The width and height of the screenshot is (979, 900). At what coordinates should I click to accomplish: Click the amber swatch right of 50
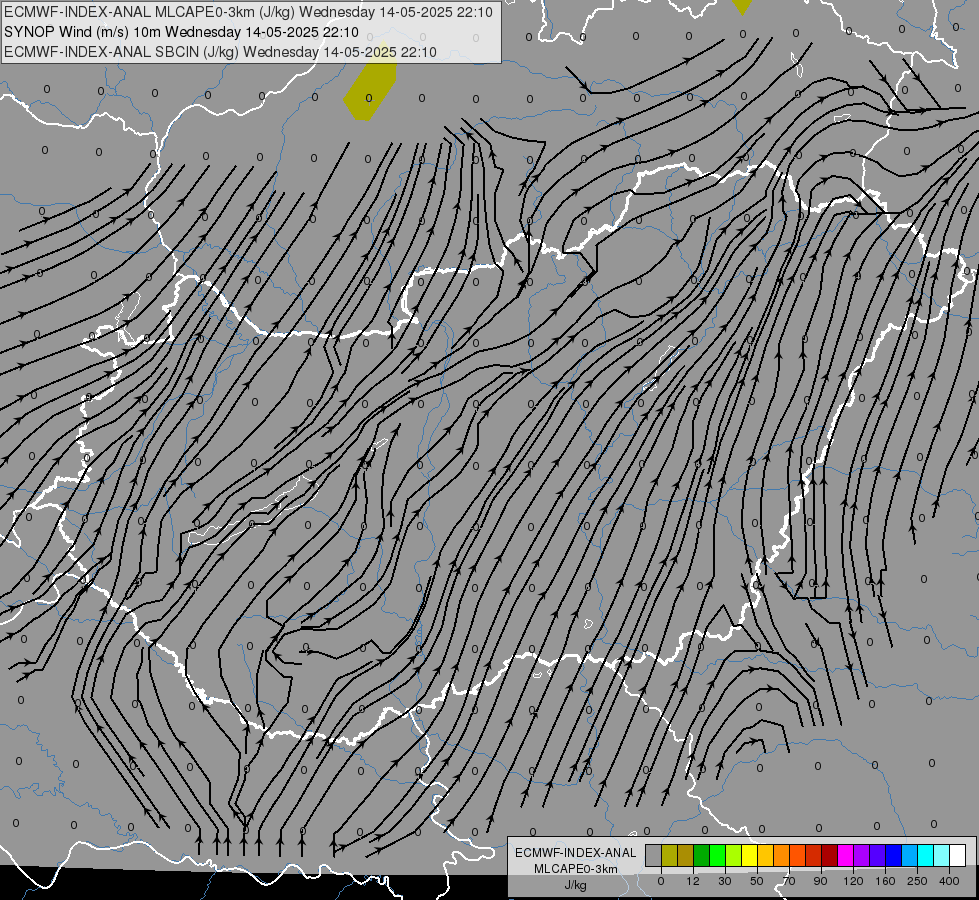(x=765, y=856)
